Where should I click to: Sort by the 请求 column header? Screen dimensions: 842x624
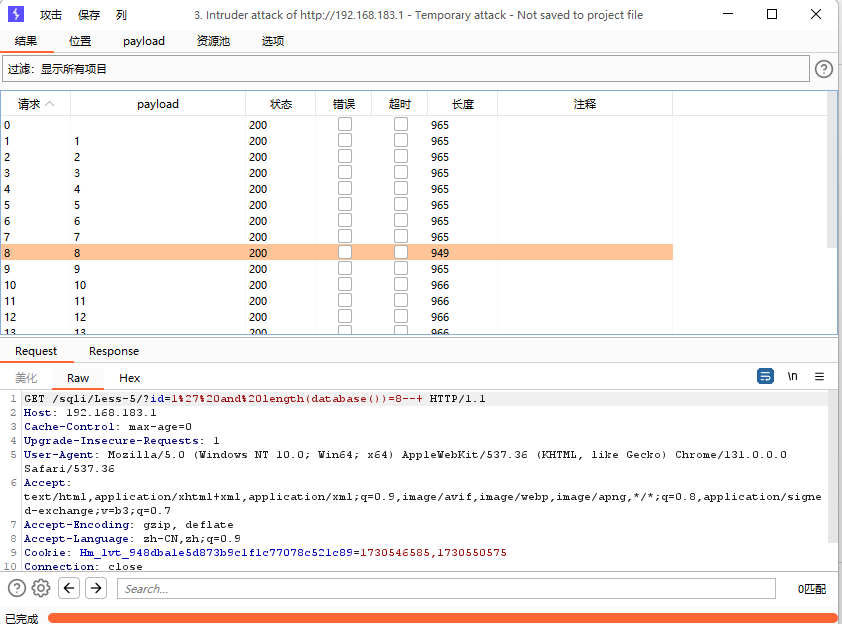(35, 104)
